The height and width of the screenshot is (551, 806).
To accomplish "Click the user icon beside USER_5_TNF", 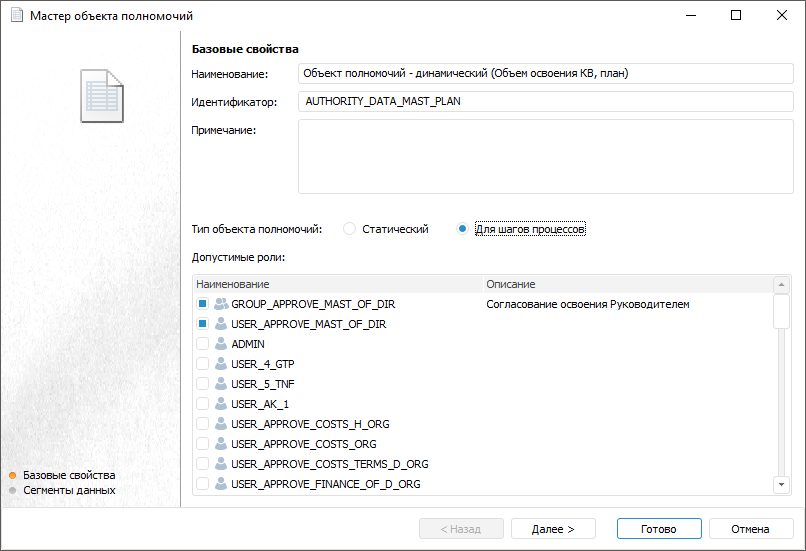I will [221, 384].
